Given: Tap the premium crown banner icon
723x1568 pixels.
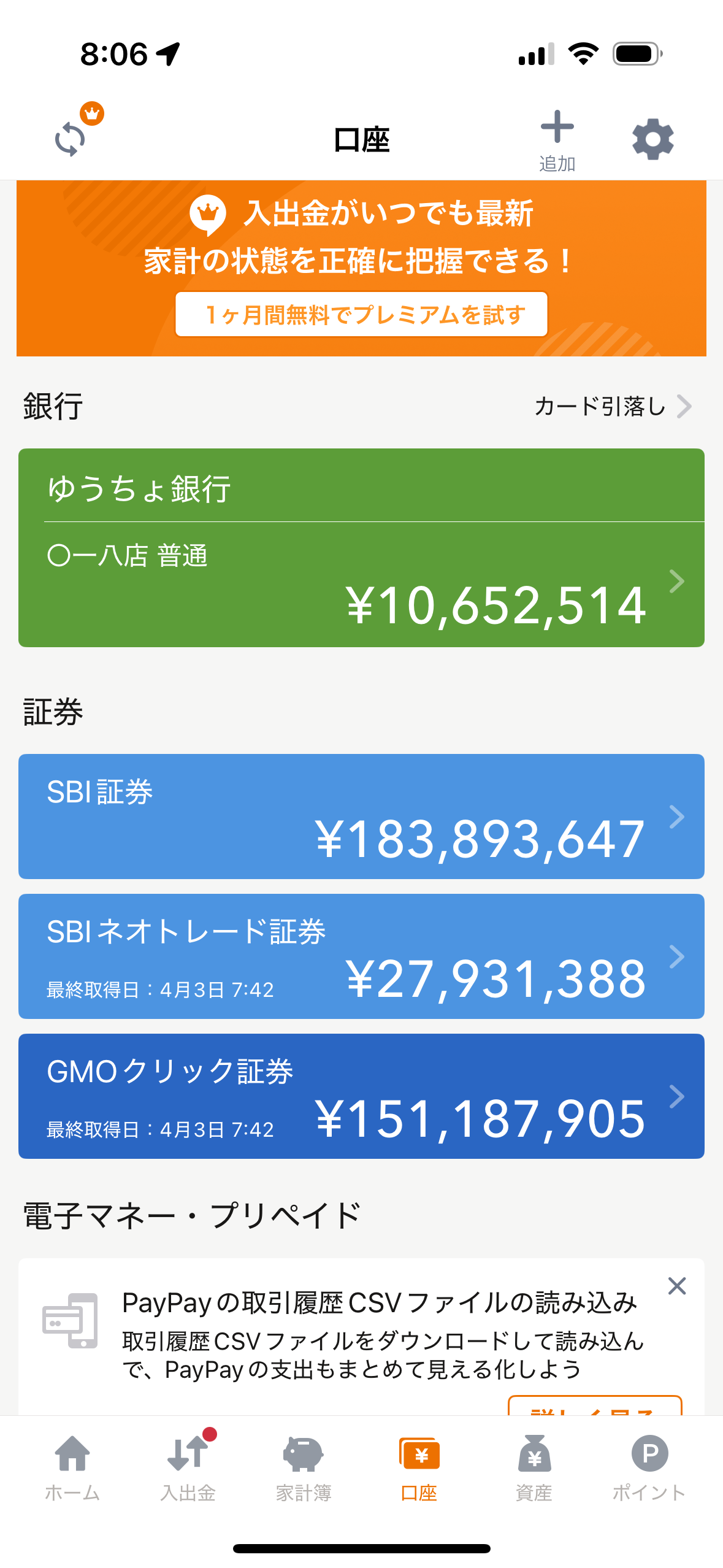Looking at the screenshot, I should click(x=208, y=213).
